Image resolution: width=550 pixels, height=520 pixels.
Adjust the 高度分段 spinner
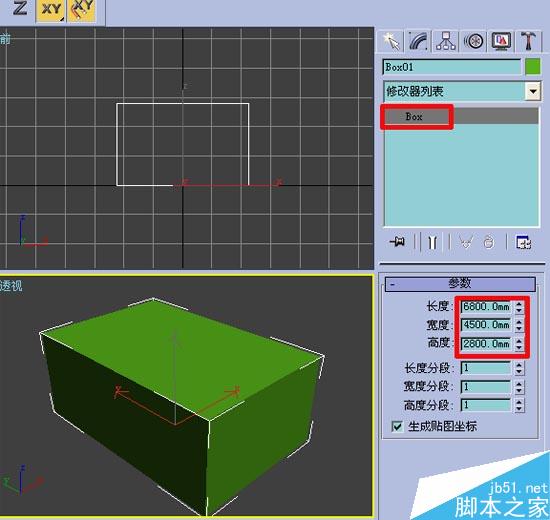[519, 405]
